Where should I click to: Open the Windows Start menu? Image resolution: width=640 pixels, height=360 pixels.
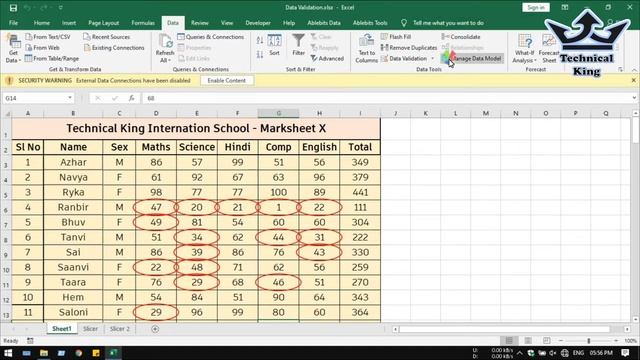(x=8, y=353)
